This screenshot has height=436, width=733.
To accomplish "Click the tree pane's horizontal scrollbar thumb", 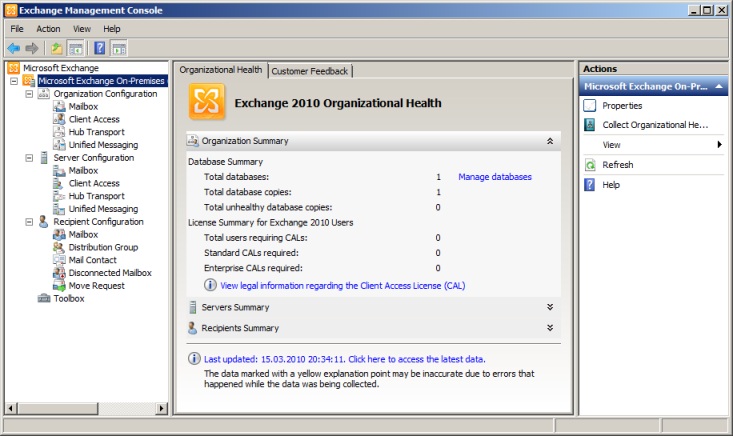I will point(57,408).
